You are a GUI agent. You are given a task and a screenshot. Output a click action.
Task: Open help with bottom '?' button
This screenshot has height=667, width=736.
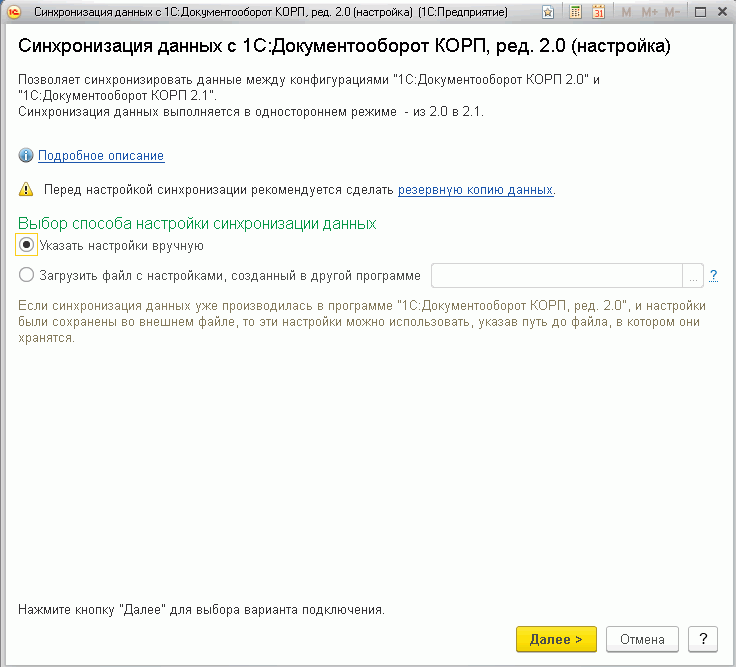(703, 639)
